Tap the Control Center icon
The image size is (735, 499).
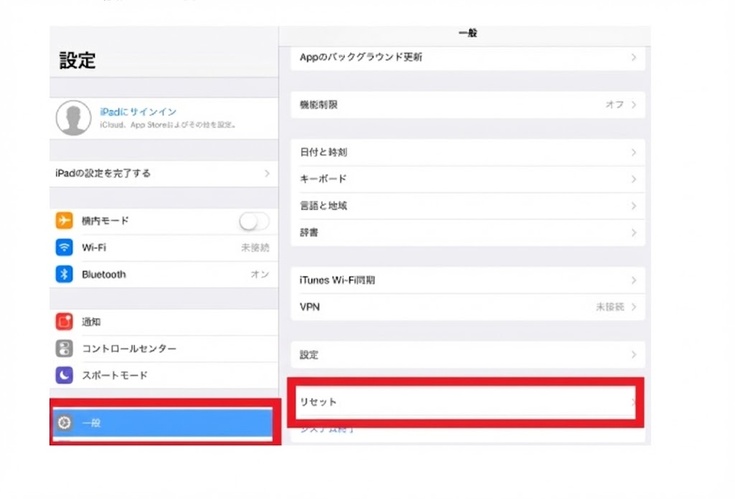(x=64, y=348)
